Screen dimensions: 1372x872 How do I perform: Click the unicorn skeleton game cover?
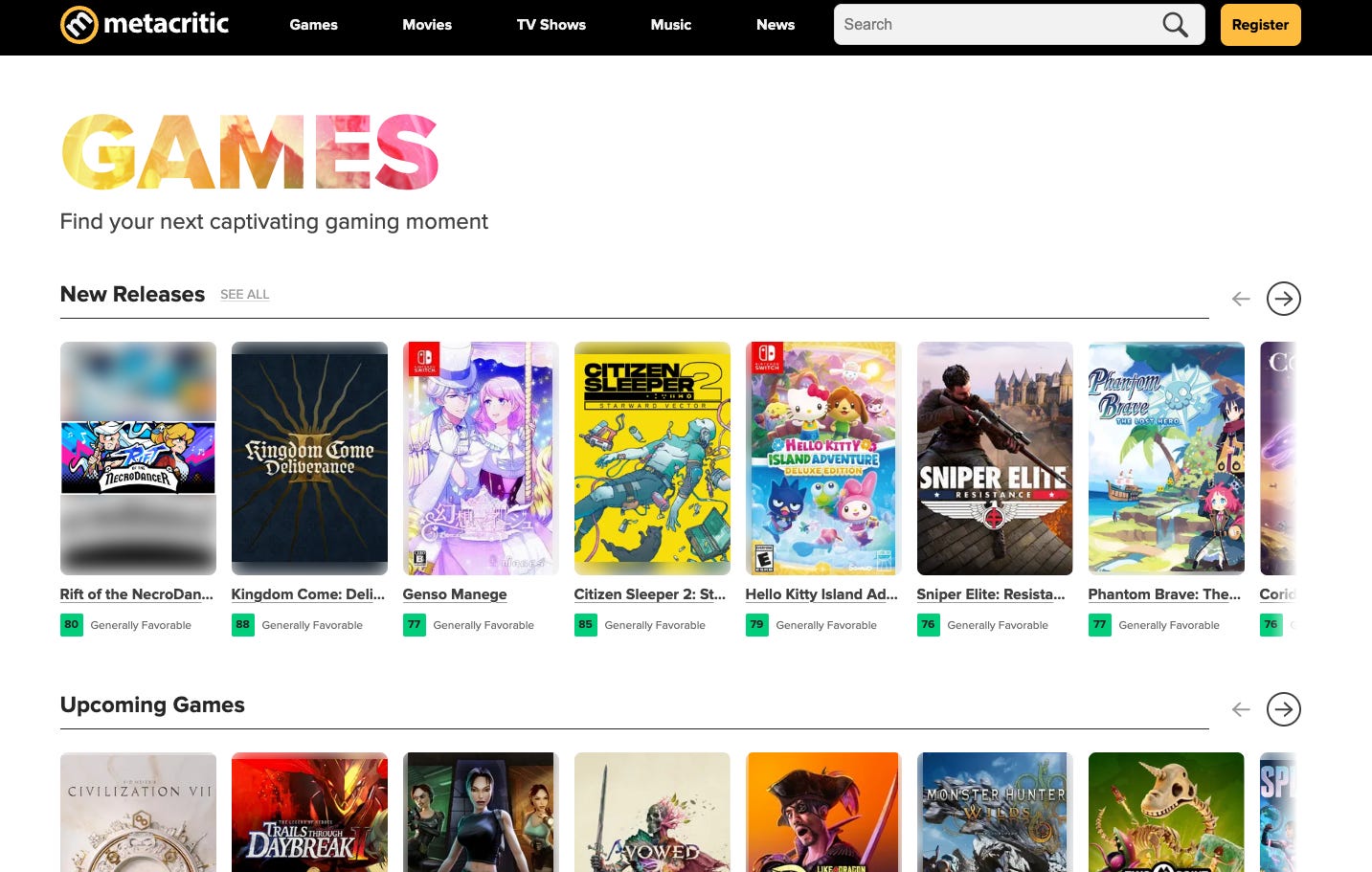pyautogui.click(x=1166, y=813)
